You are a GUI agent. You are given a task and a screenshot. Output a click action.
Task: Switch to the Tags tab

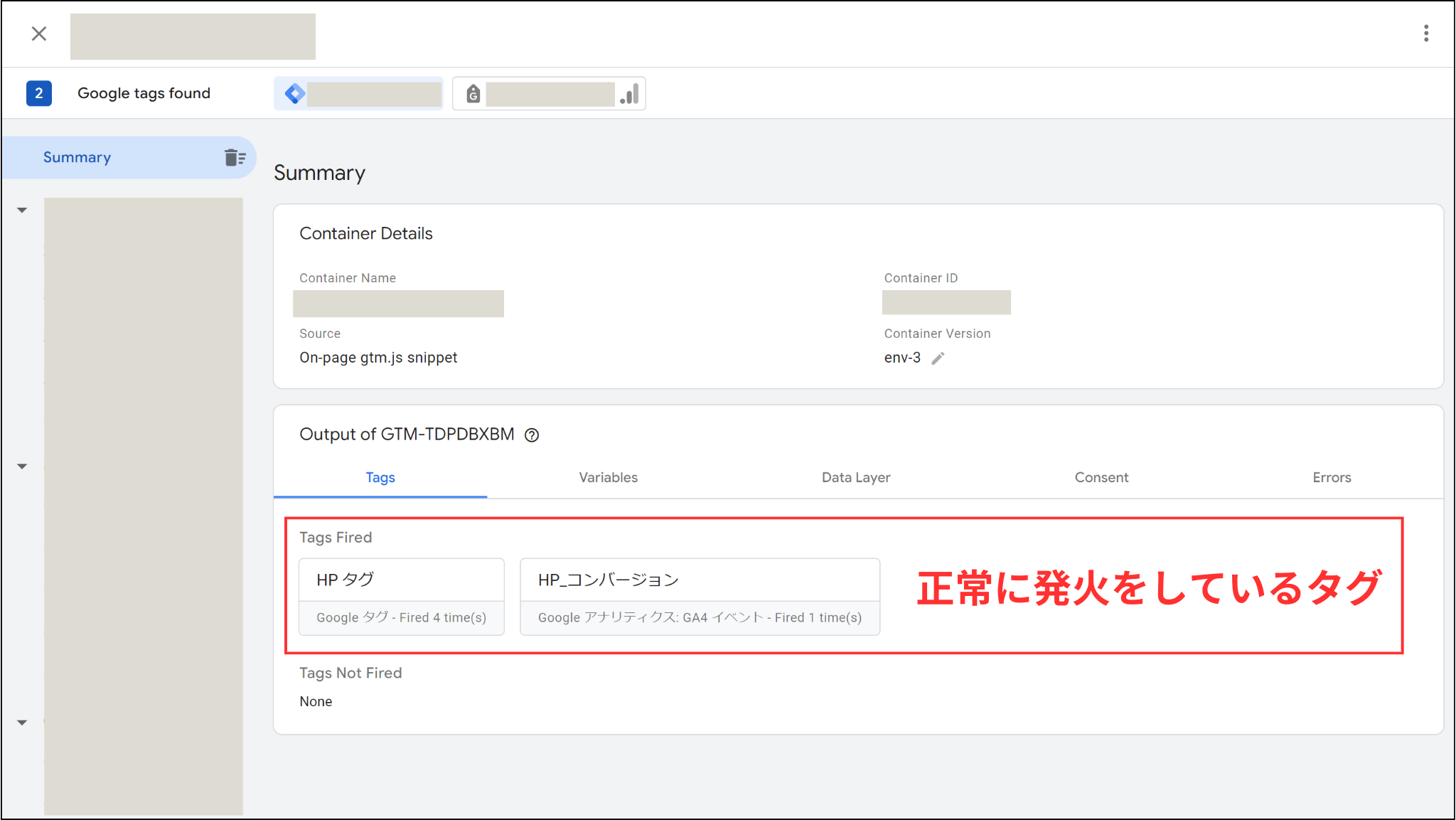pos(380,477)
